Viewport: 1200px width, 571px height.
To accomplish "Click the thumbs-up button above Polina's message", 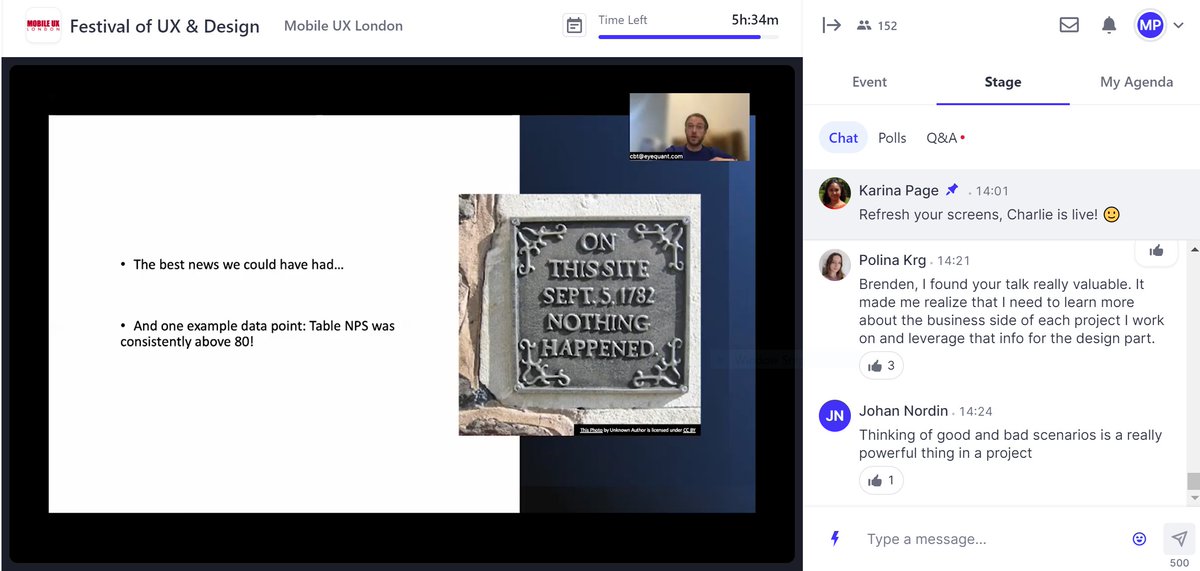I will tap(1157, 250).
